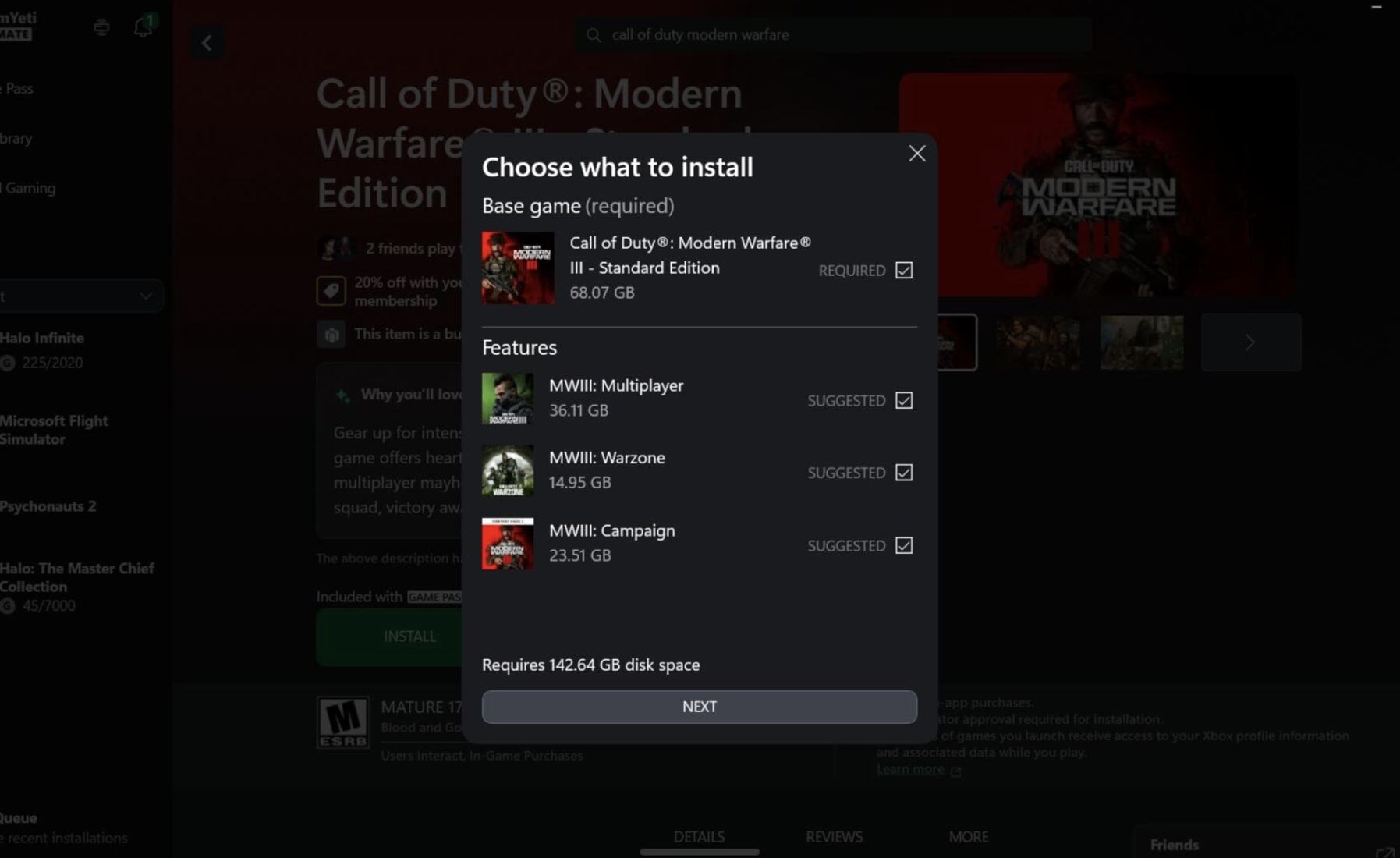Uncheck the MWIII: Multiplayer feature

coord(902,399)
